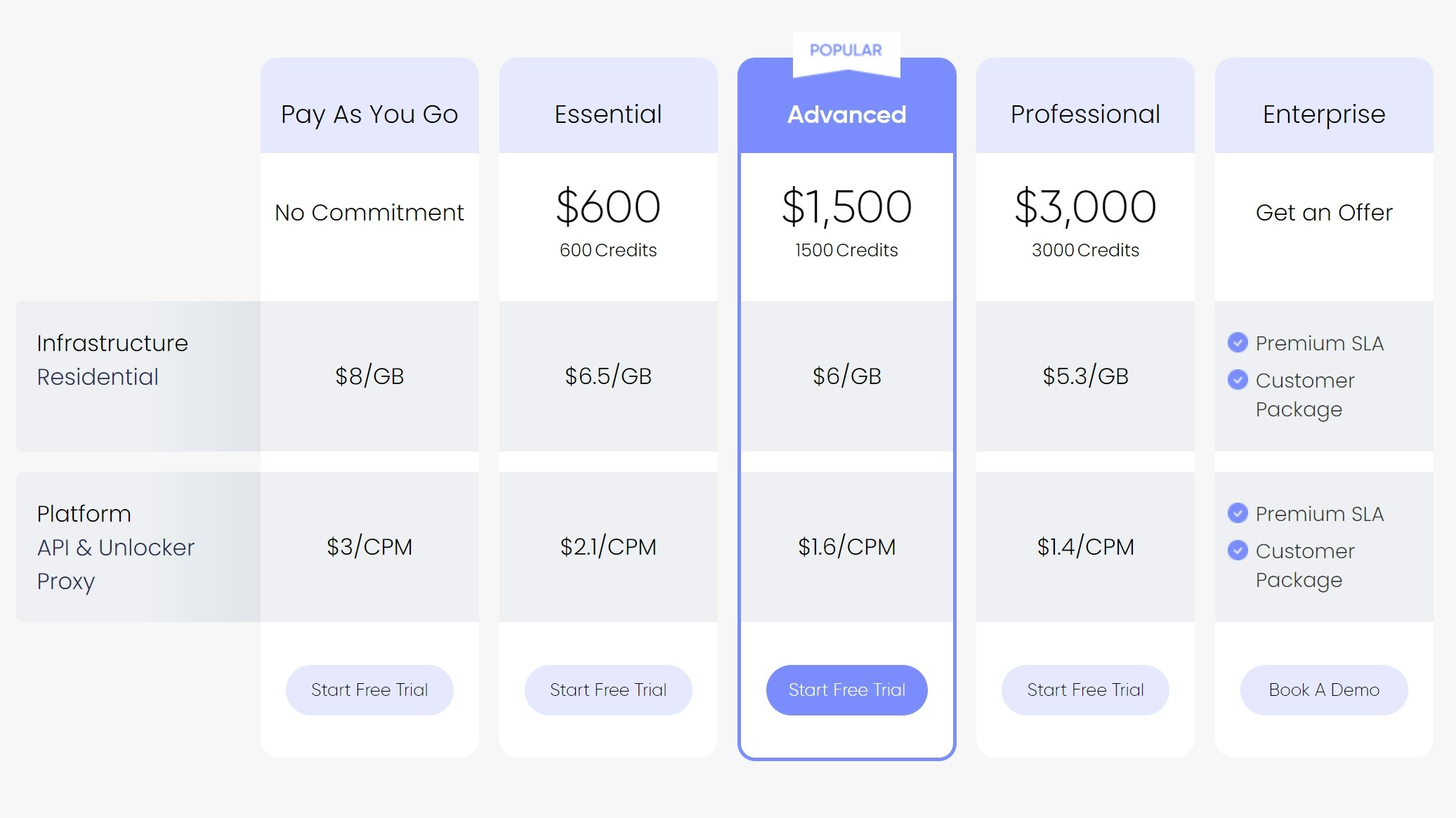The height and width of the screenshot is (818, 1456).
Task: Click the $1,500 Advanced price
Action: pyautogui.click(x=846, y=207)
